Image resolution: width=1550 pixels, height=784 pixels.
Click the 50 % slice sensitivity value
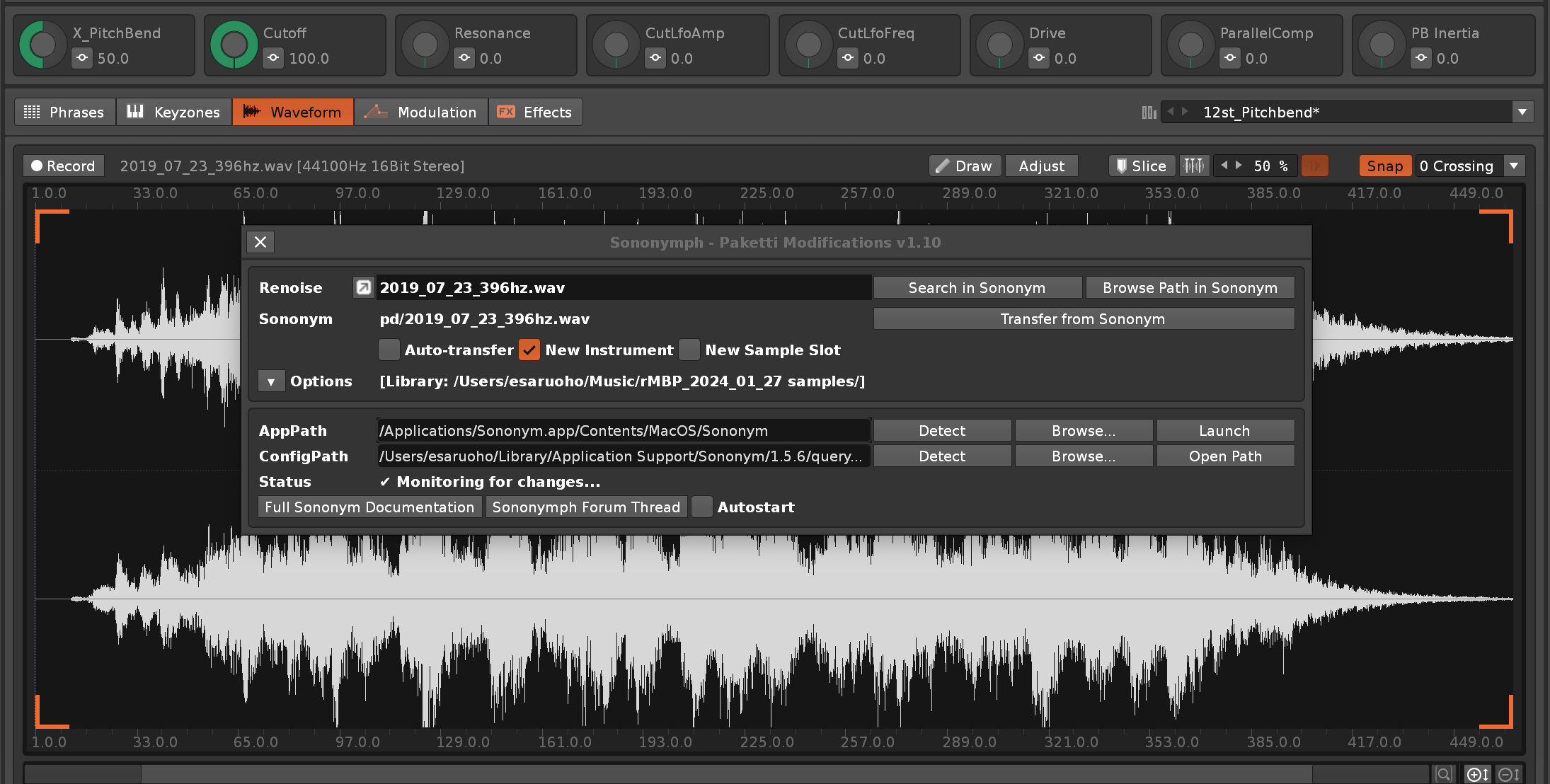(x=1271, y=166)
